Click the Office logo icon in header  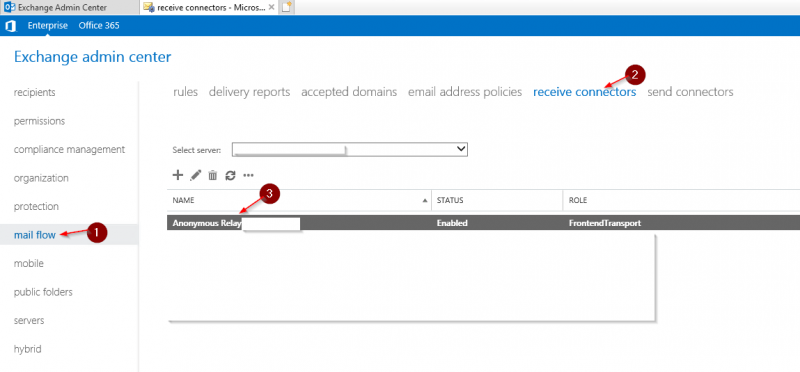point(11,26)
